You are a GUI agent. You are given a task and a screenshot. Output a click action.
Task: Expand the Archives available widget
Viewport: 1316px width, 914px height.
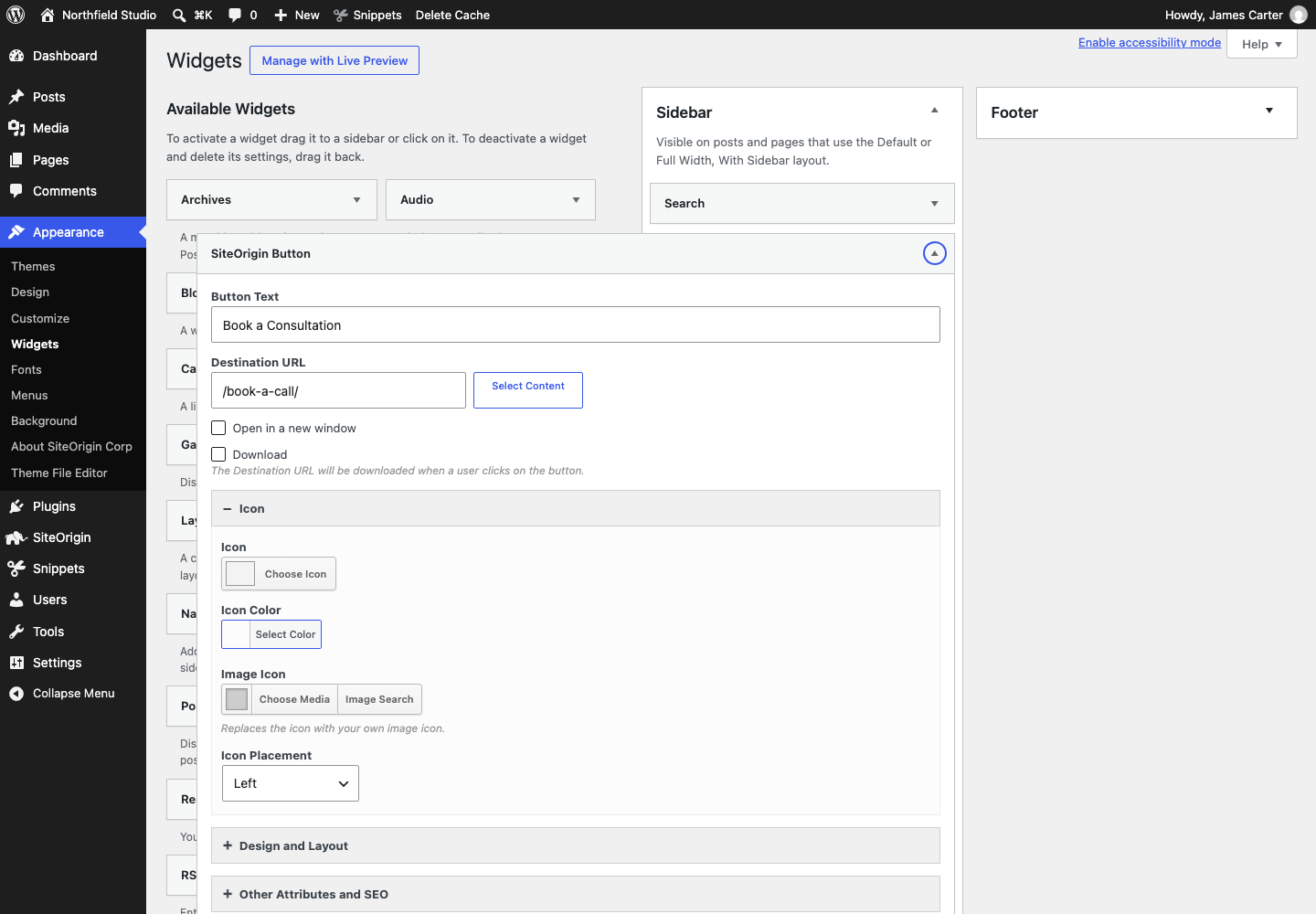pyautogui.click(x=356, y=200)
